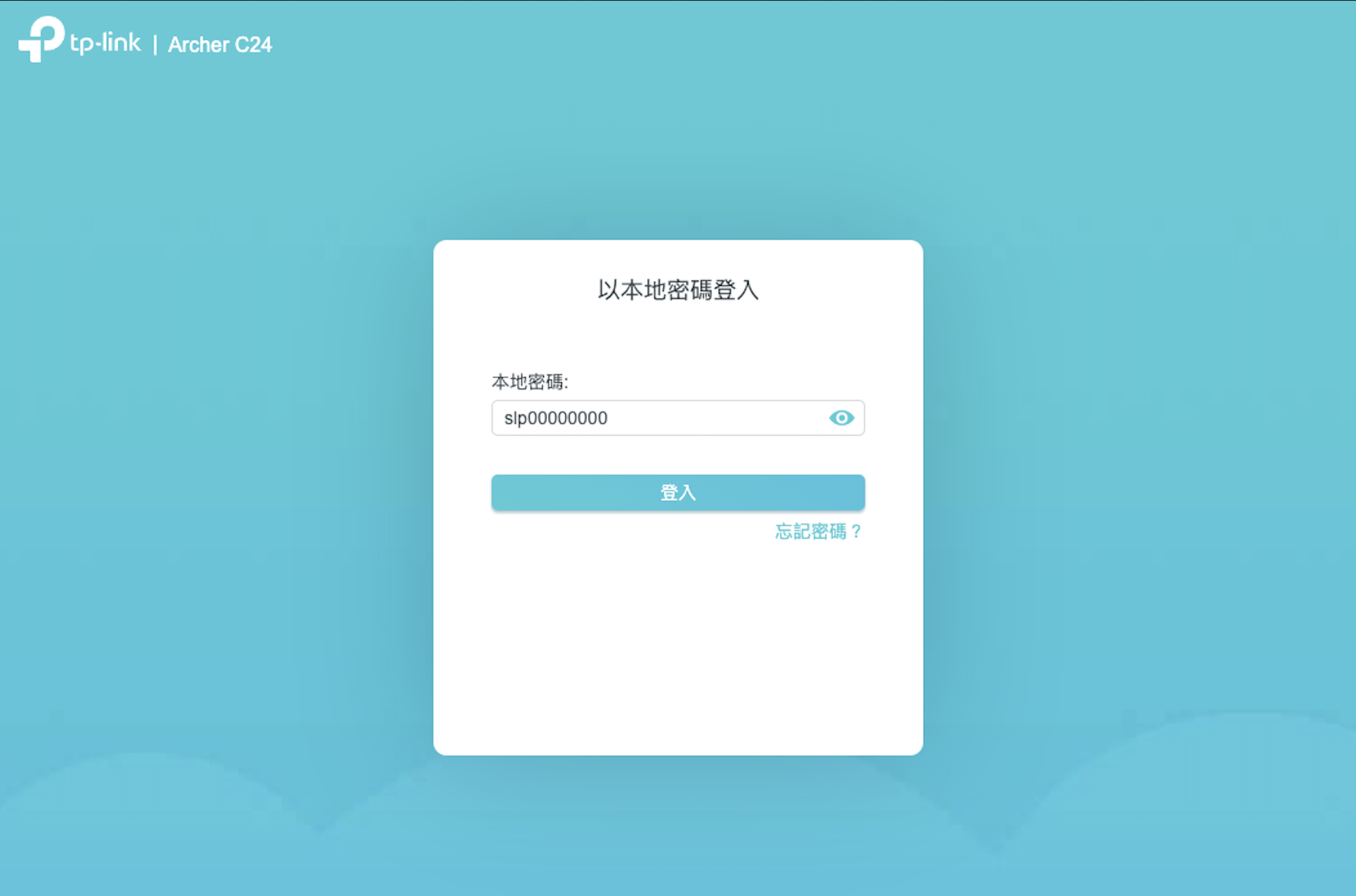Viewport: 1356px width, 896px height.
Task: Click the TP-Link logo icon
Action: (x=41, y=39)
